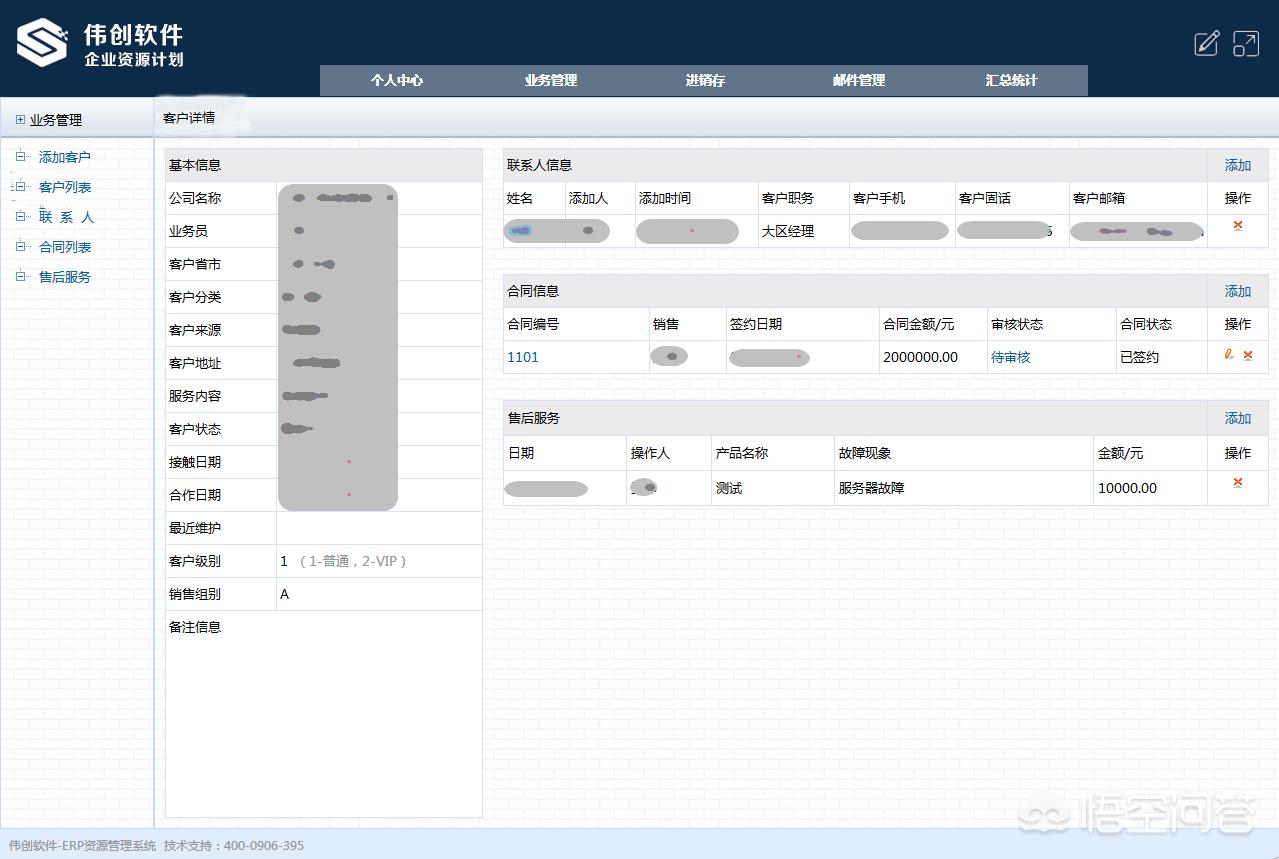Image resolution: width=1279 pixels, height=859 pixels.
Task: Click the 测试 product name cell
Action: 729,488
